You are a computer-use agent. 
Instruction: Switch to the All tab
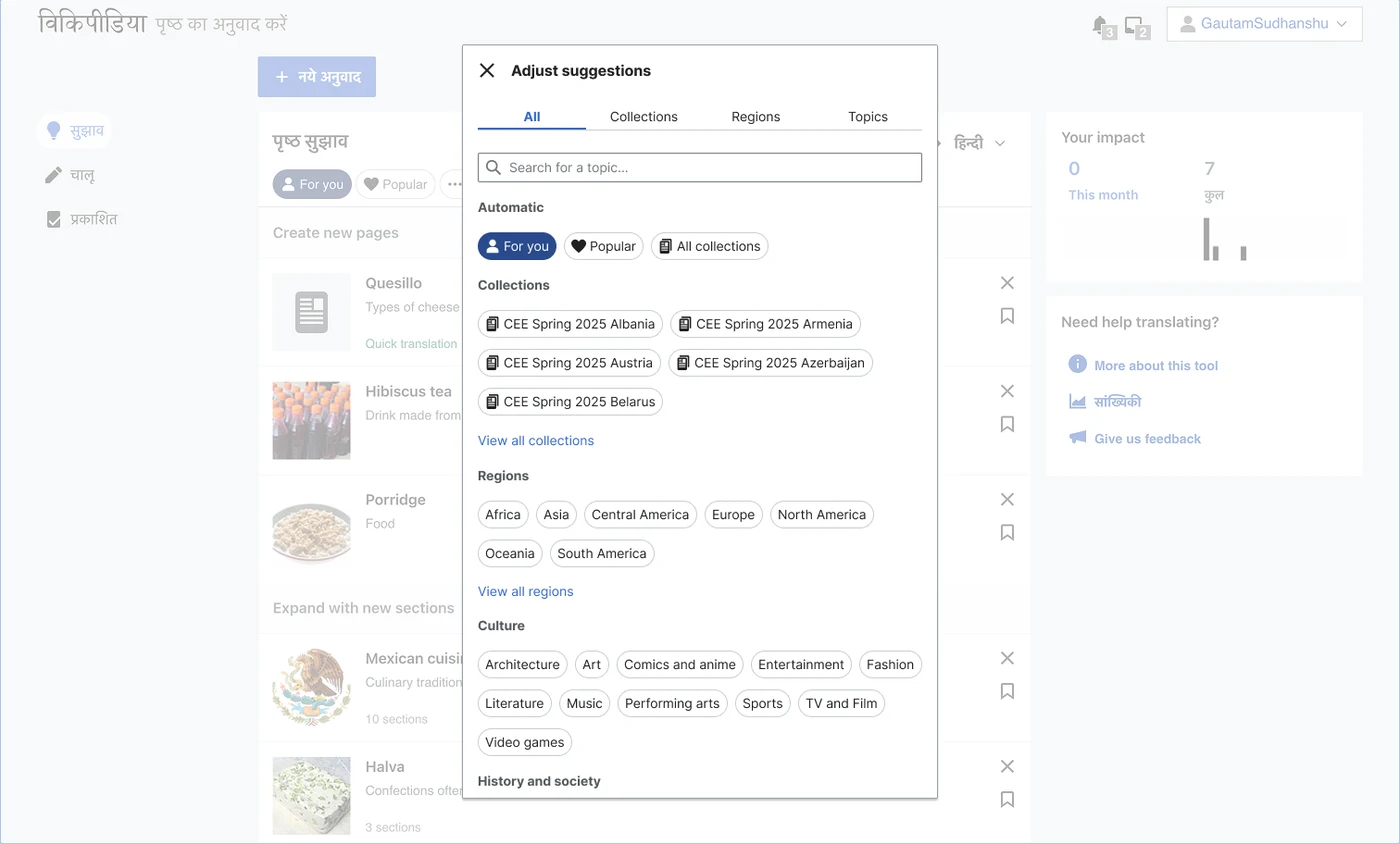(532, 117)
